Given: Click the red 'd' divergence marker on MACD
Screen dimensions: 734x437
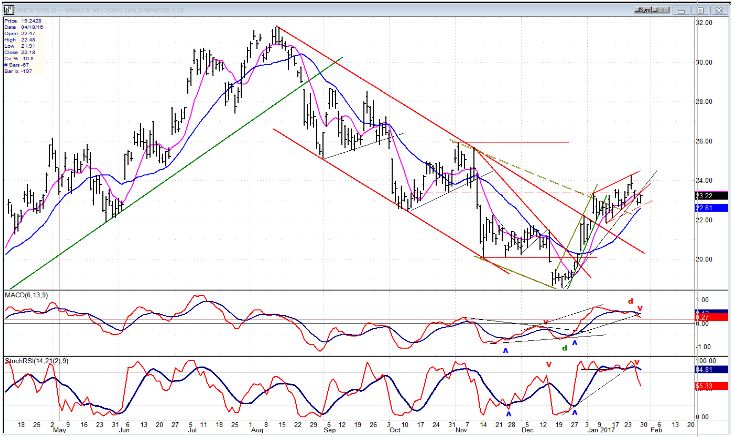Looking at the screenshot, I should point(631,301).
